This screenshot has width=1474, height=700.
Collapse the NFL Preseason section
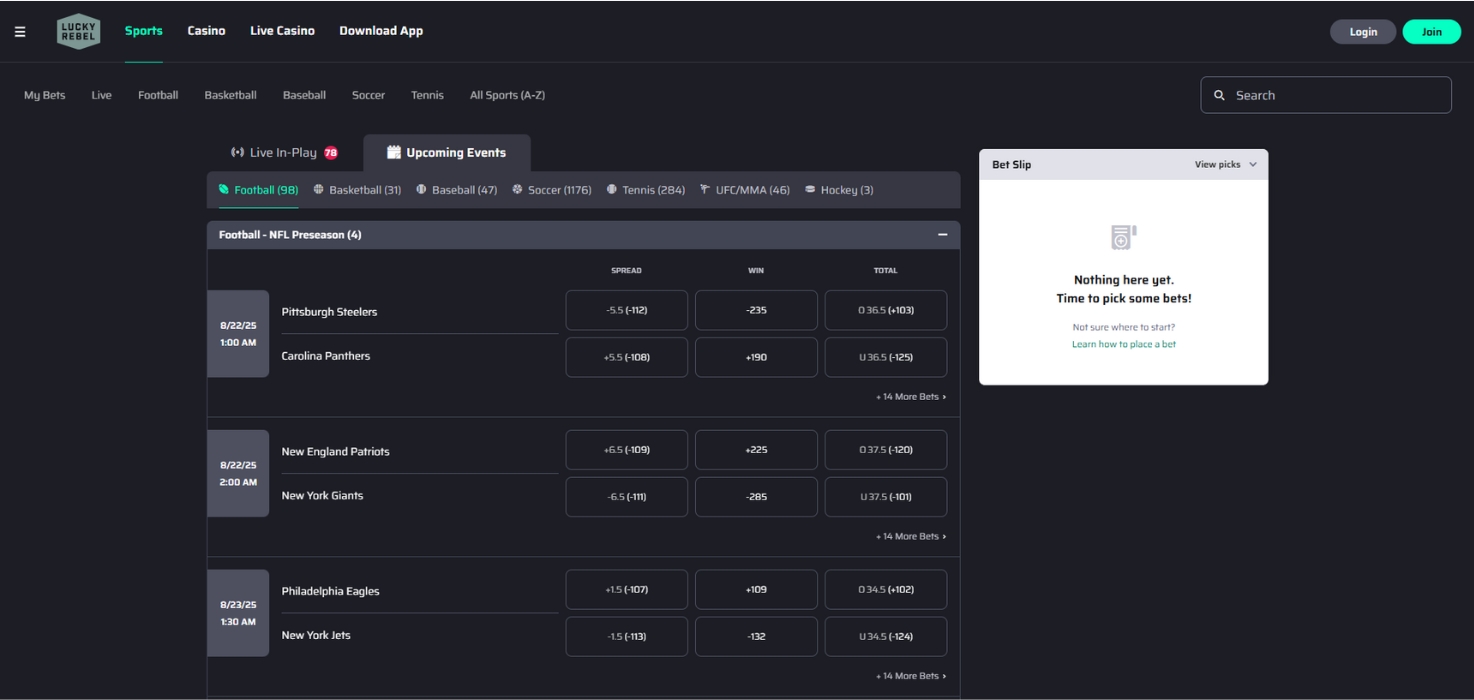click(941, 234)
